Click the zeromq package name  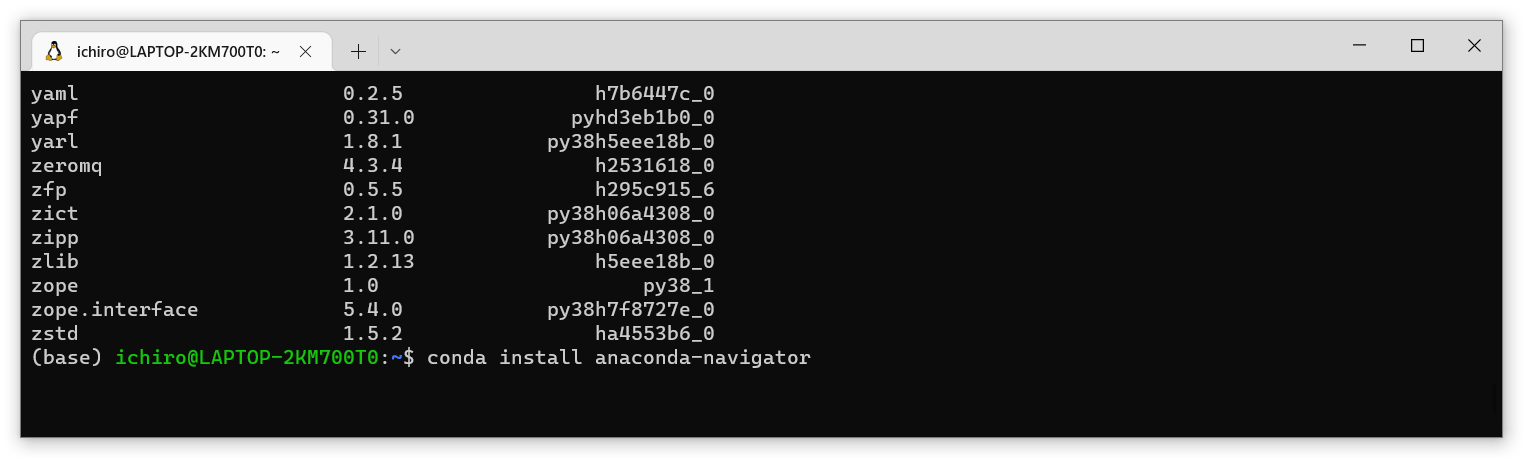[x=66, y=166]
